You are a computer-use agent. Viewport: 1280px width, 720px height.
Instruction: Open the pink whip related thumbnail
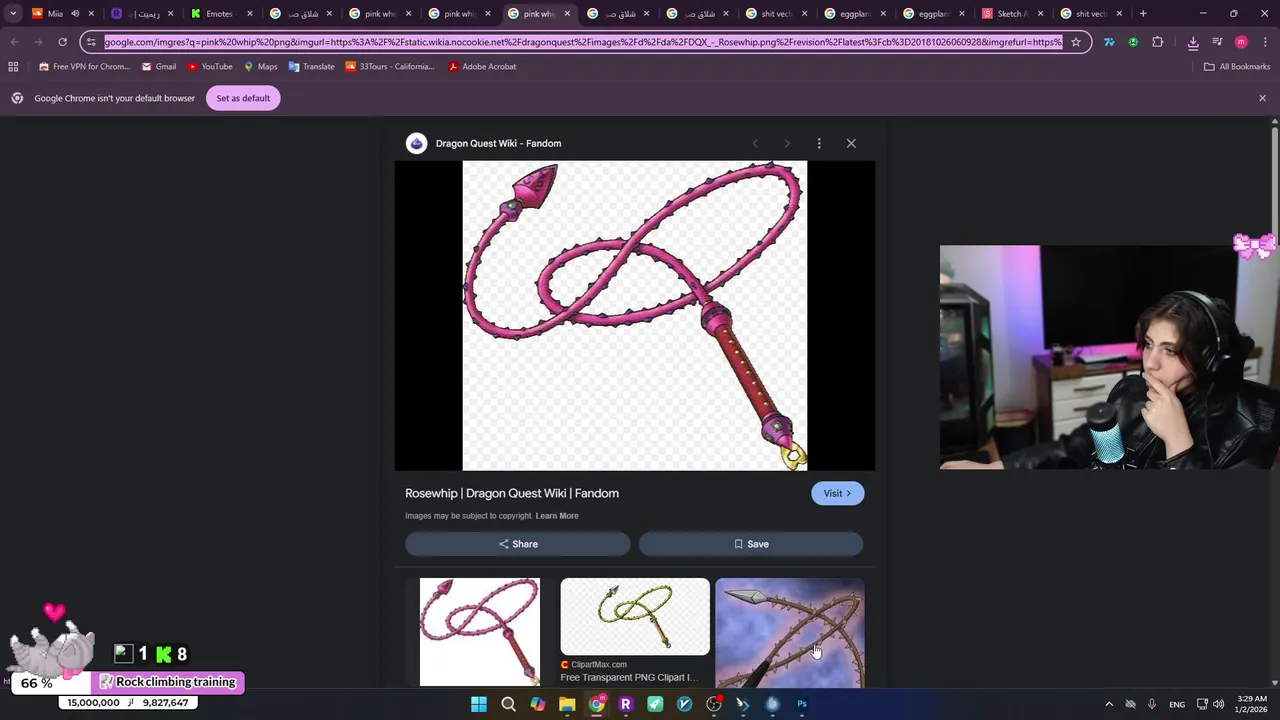pos(479,632)
